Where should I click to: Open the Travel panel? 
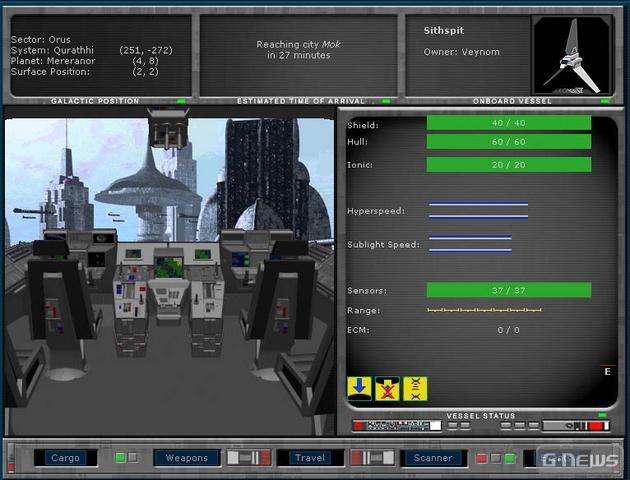coord(310,458)
